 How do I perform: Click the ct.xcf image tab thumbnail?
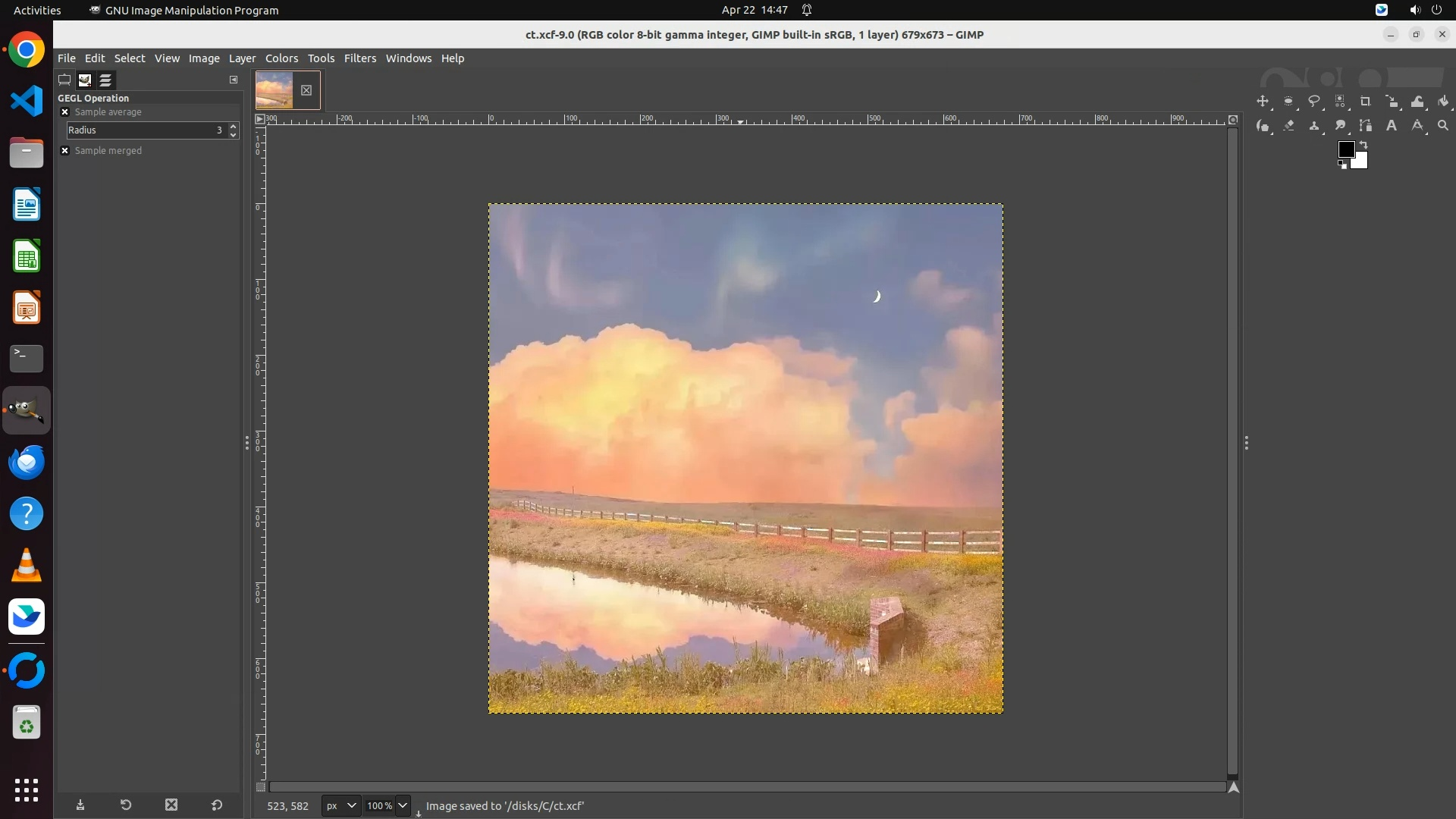coord(275,90)
